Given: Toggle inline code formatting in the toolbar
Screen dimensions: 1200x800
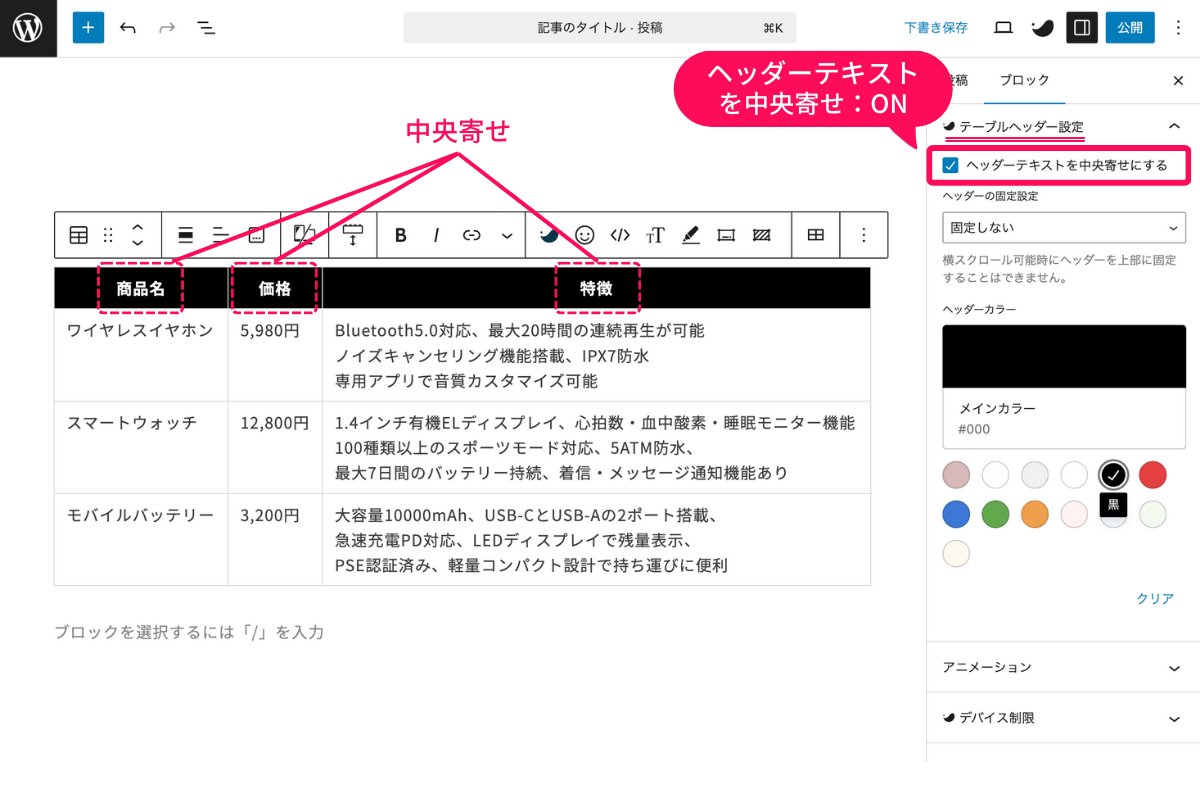Looking at the screenshot, I should [619, 235].
